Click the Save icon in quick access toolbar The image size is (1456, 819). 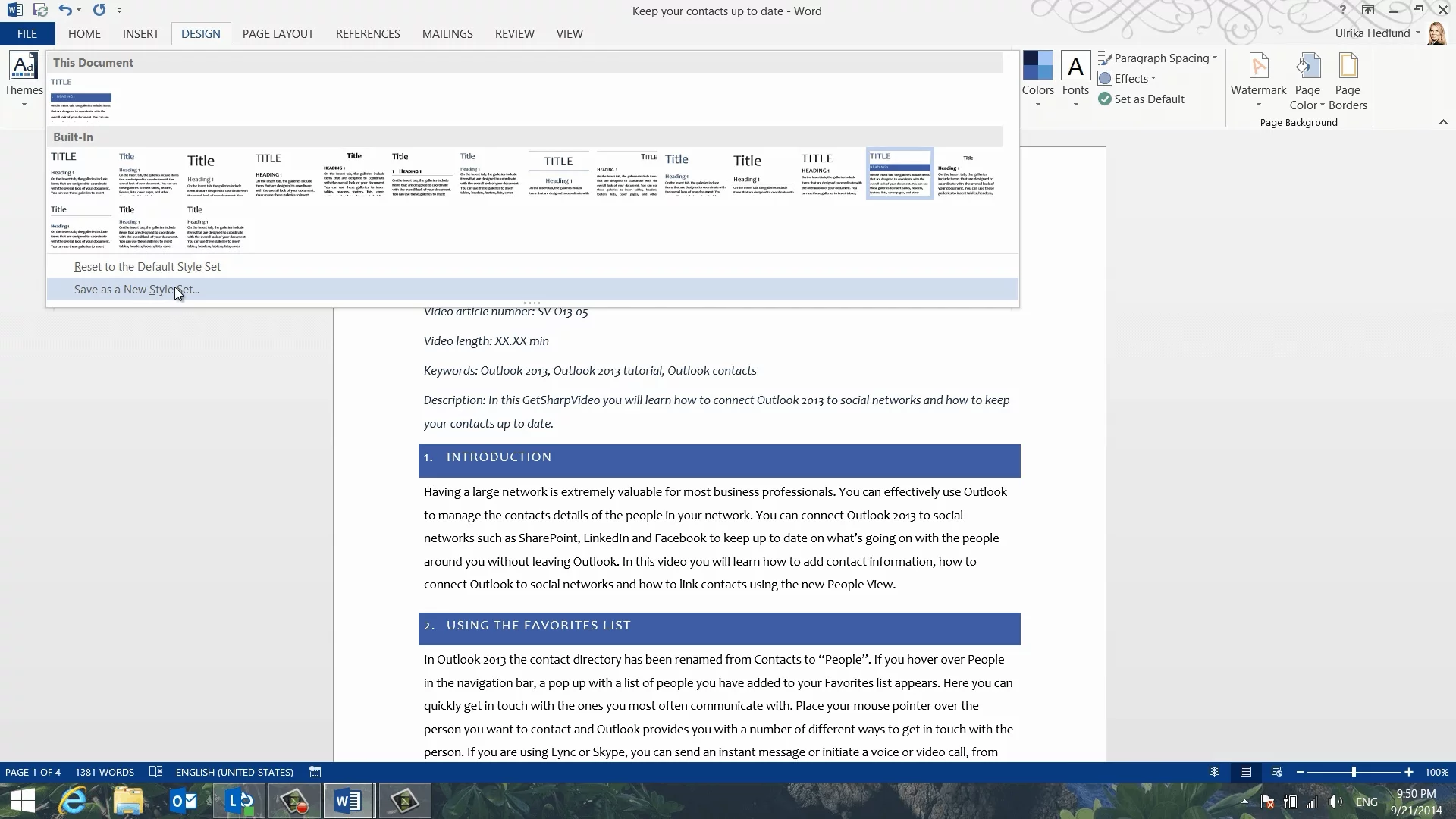tap(40, 11)
